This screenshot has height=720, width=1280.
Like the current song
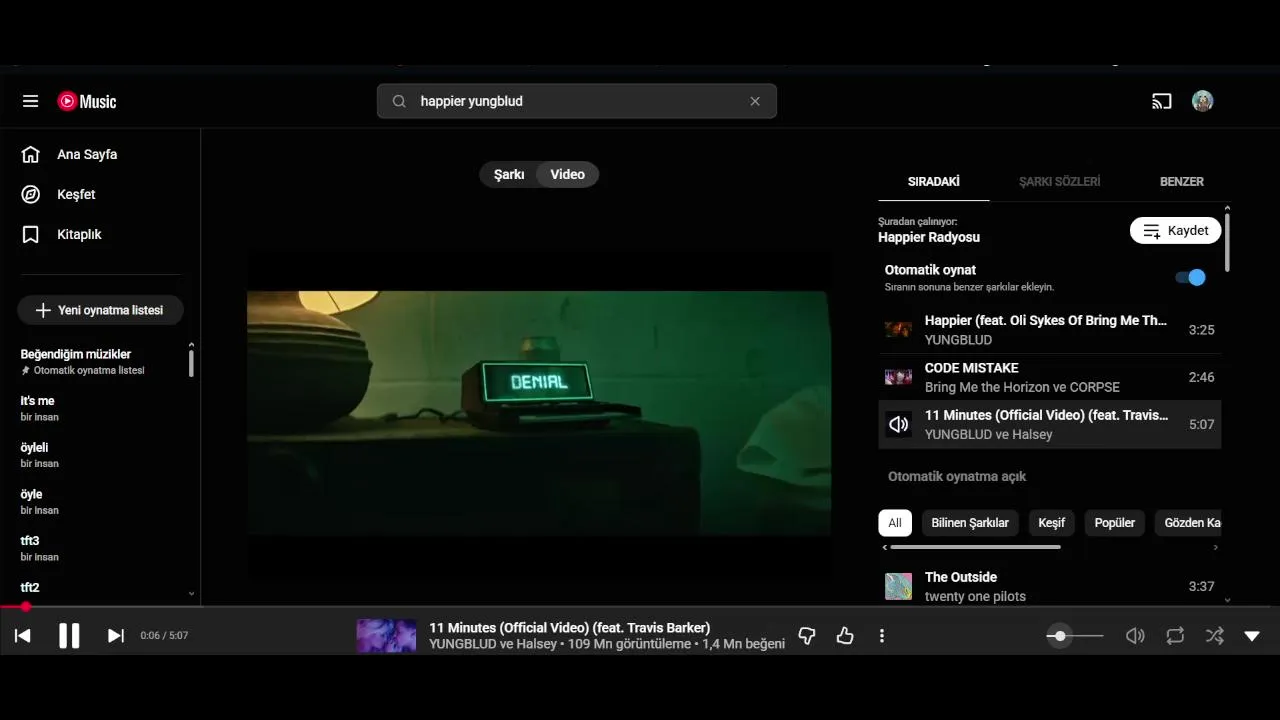pos(845,636)
